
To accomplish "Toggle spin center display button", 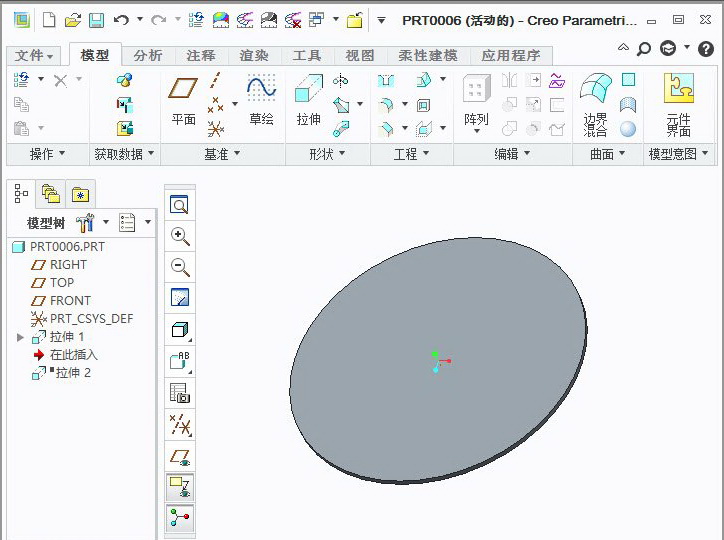I will pos(180,518).
